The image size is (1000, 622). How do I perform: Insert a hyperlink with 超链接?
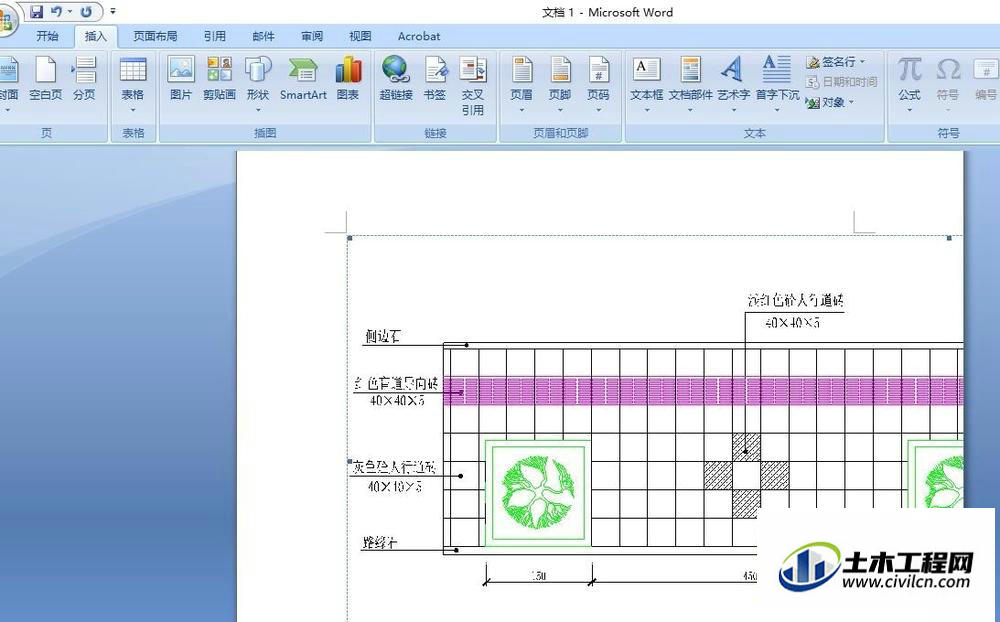(x=396, y=78)
